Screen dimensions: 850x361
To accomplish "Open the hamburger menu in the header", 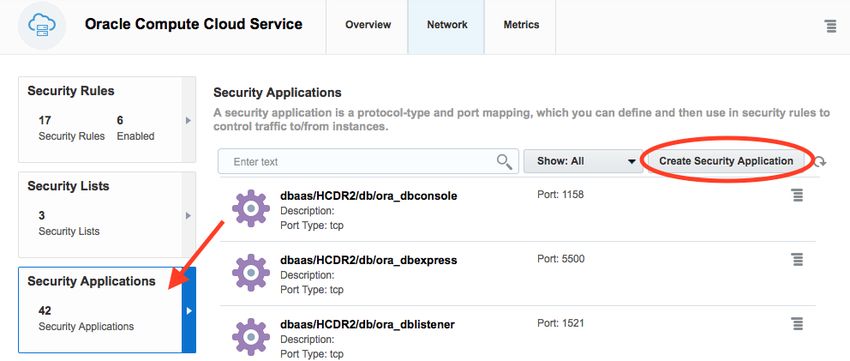I will point(830,26).
